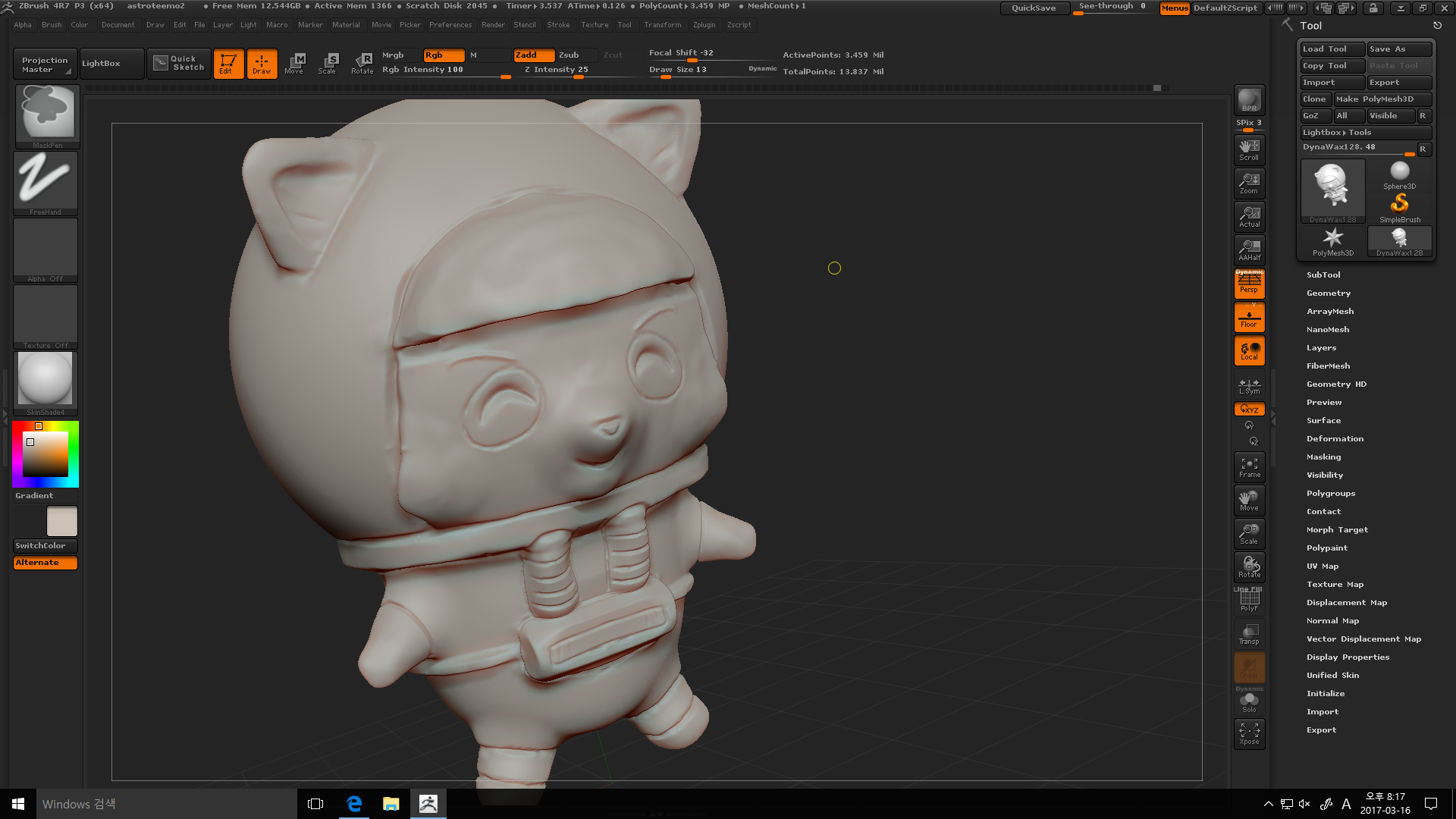Image resolution: width=1456 pixels, height=819 pixels.
Task: Toggle Persp perspective view
Action: (x=1249, y=283)
